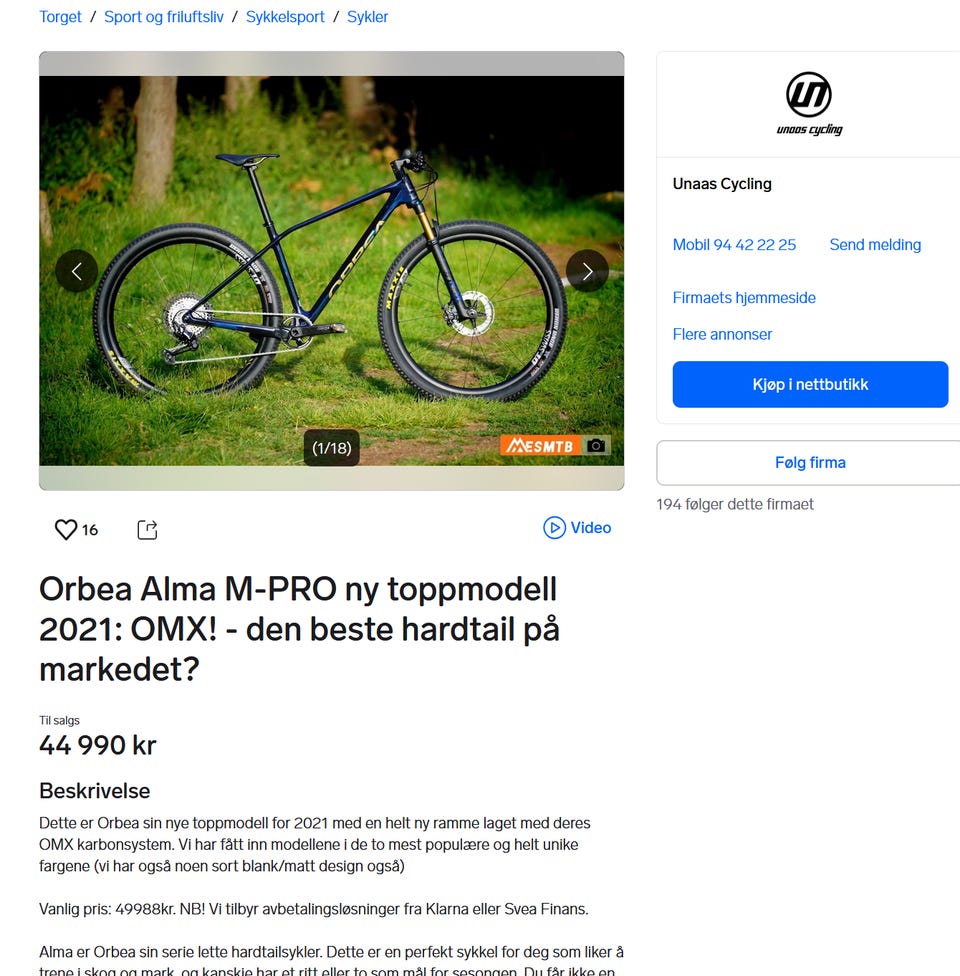Viewport: 960px width, 976px height.
Task: Navigate to the Sykkelsport breadcrumb
Action: point(285,17)
